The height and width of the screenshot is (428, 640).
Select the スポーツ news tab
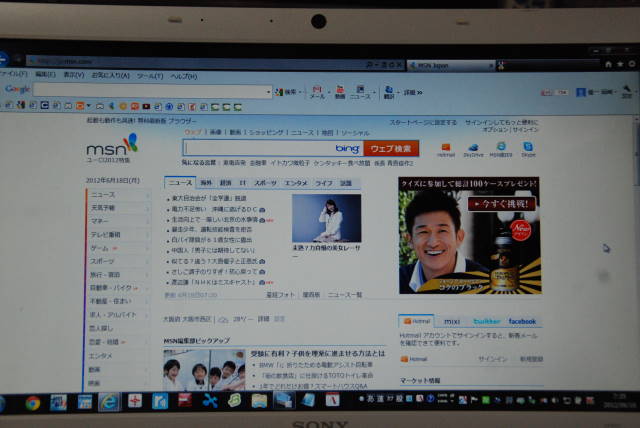(265, 183)
